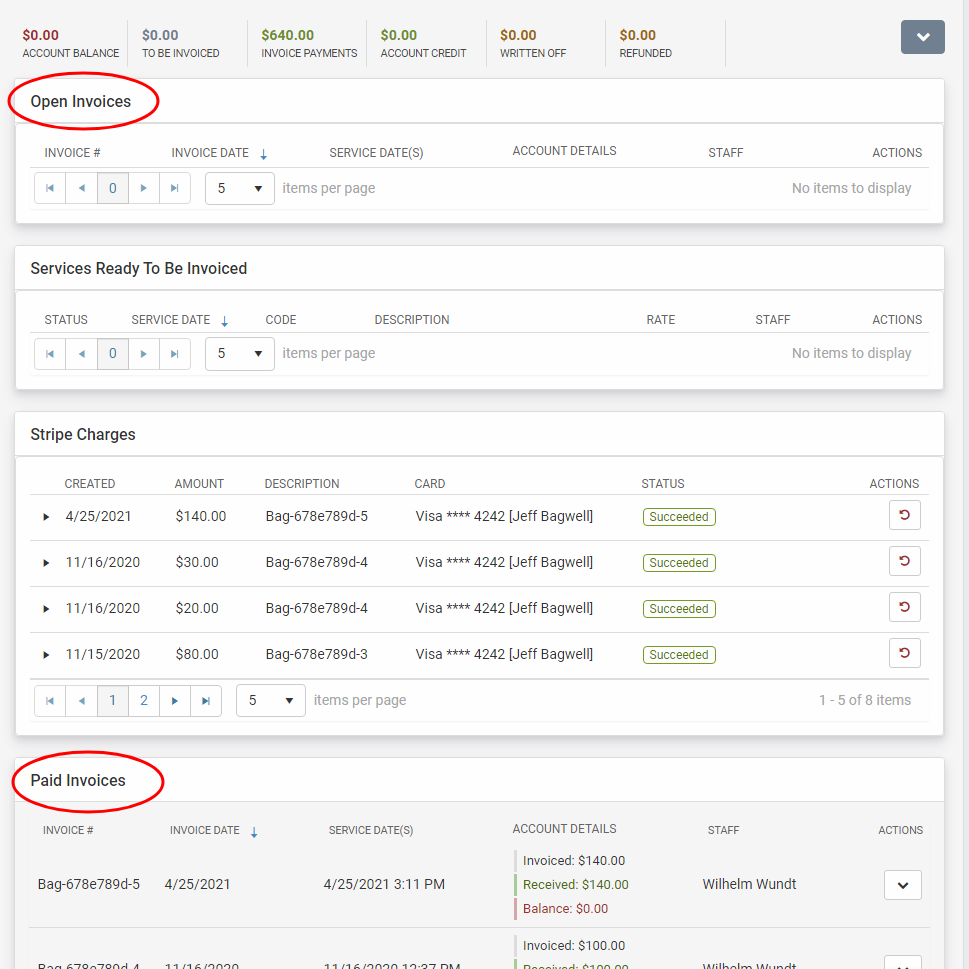969x969 pixels.
Task: Go to last page of Stripe Charges
Action: pyautogui.click(x=206, y=700)
